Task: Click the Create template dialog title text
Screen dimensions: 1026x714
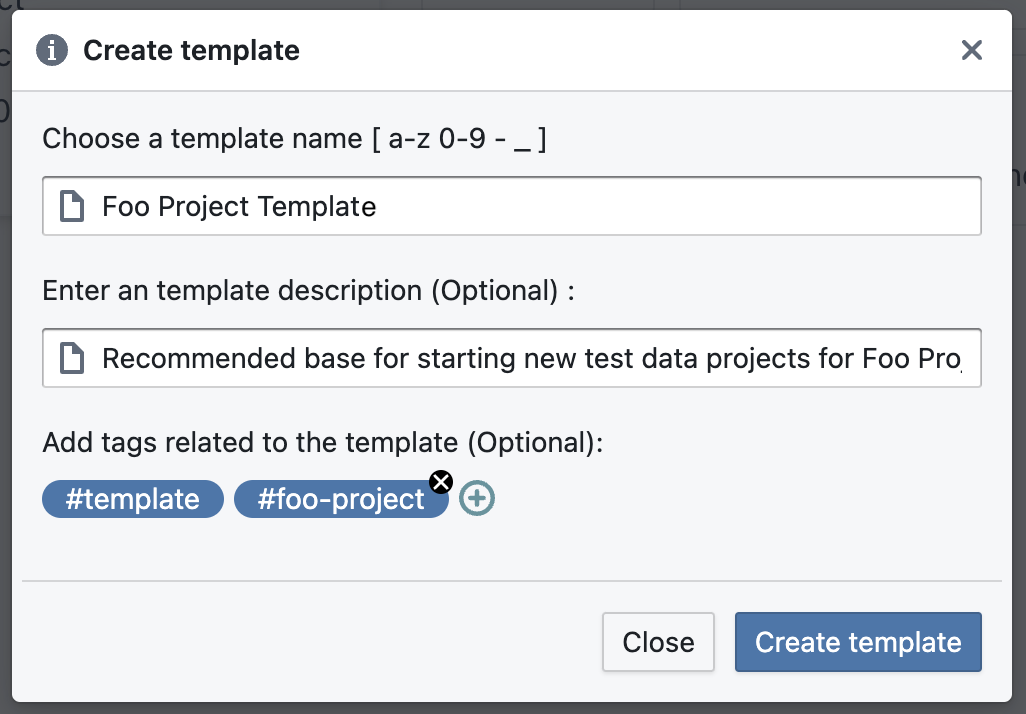Action: pyautogui.click(x=191, y=50)
